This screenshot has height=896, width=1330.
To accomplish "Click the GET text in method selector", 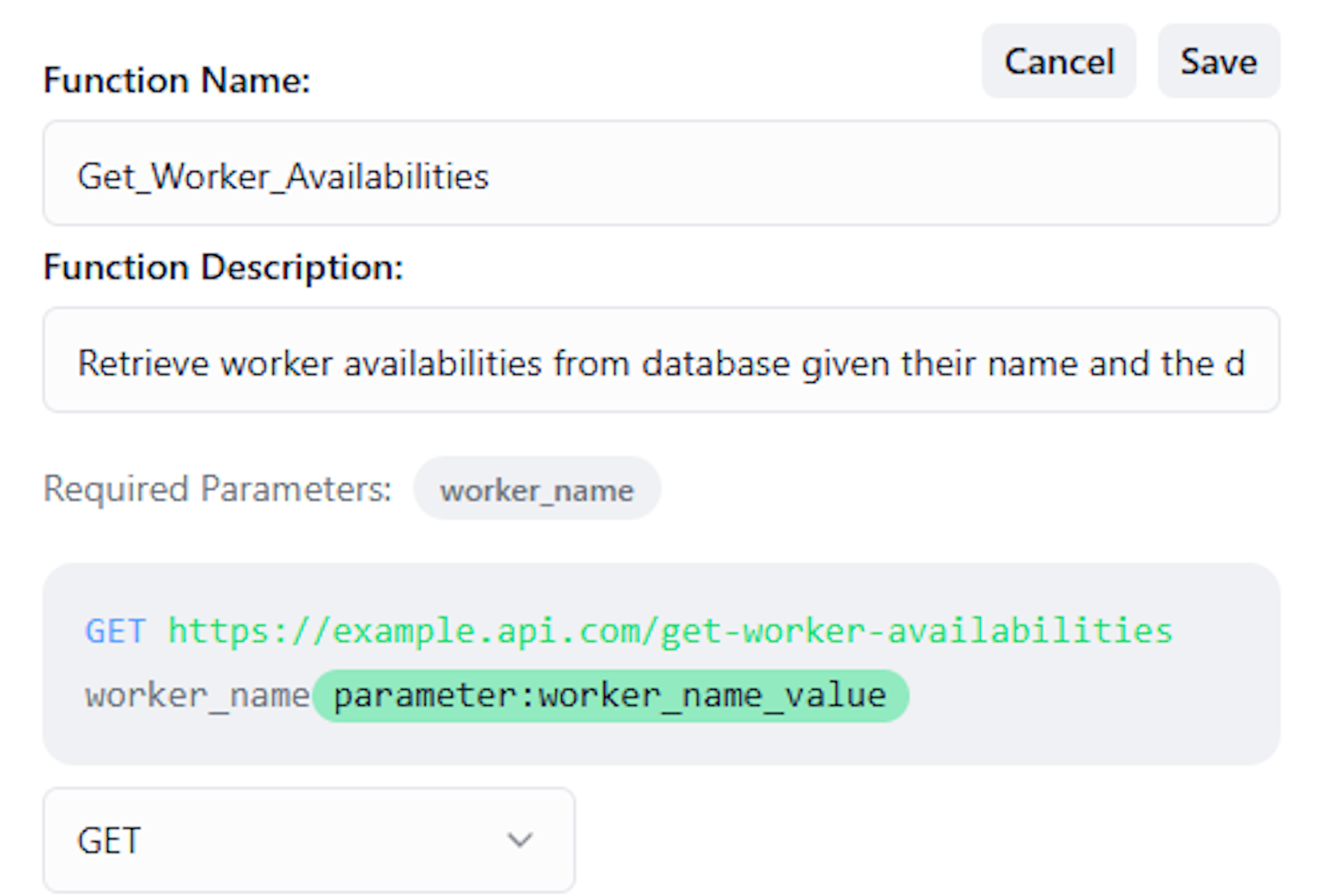I will tap(109, 841).
